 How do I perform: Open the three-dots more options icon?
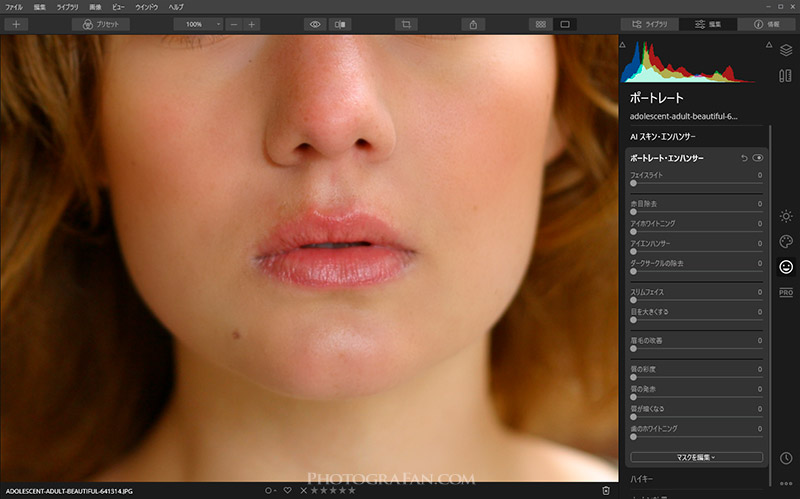(786, 484)
